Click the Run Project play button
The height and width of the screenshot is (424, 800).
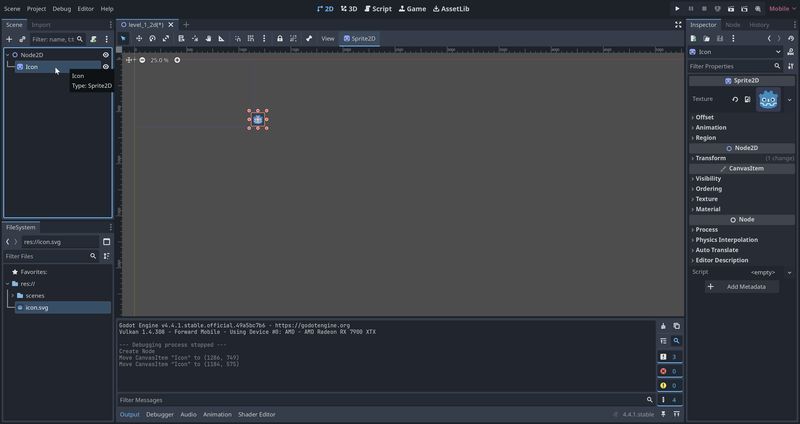(x=677, y=8)
